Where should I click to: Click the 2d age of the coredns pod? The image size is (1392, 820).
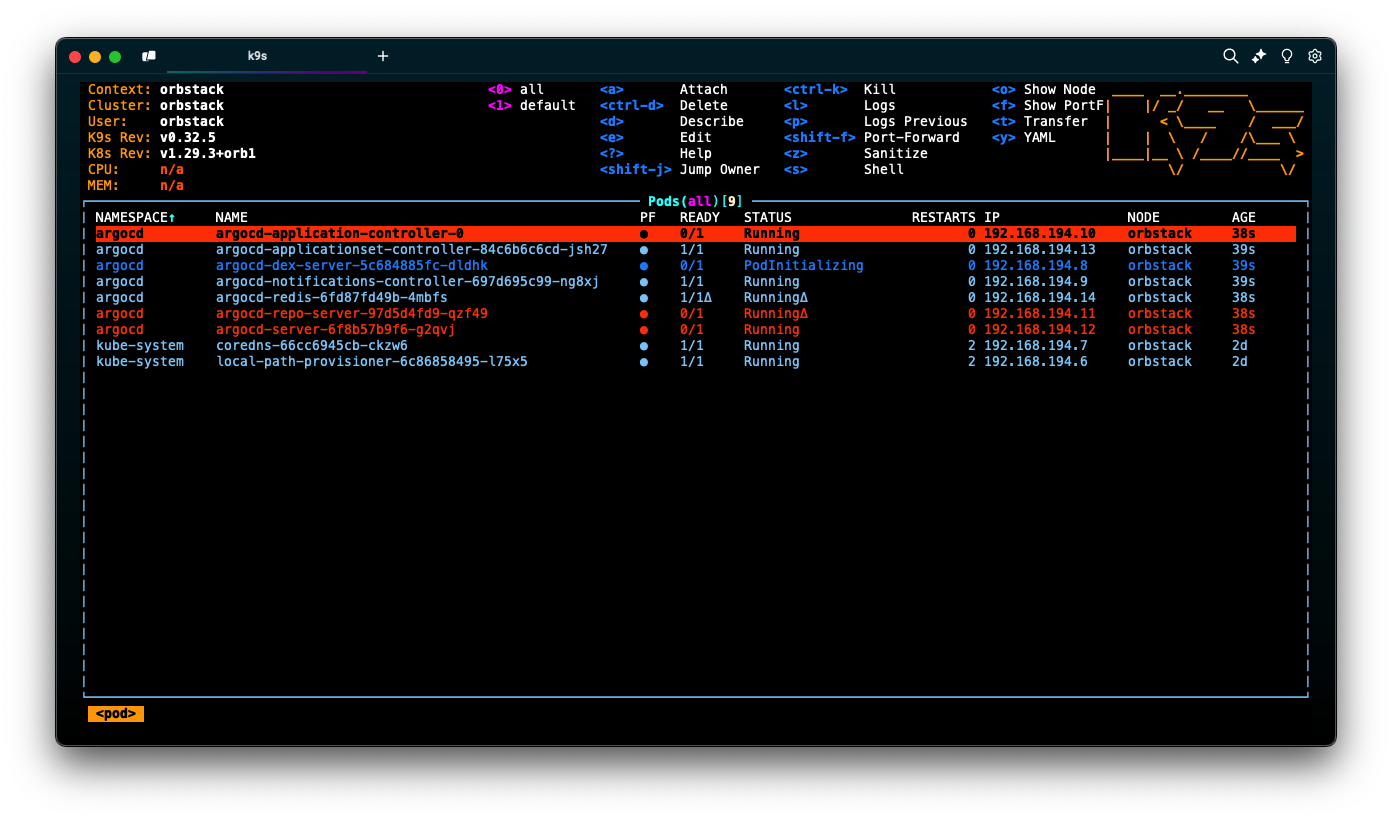pyautogui.click(x=1240, y=346)
